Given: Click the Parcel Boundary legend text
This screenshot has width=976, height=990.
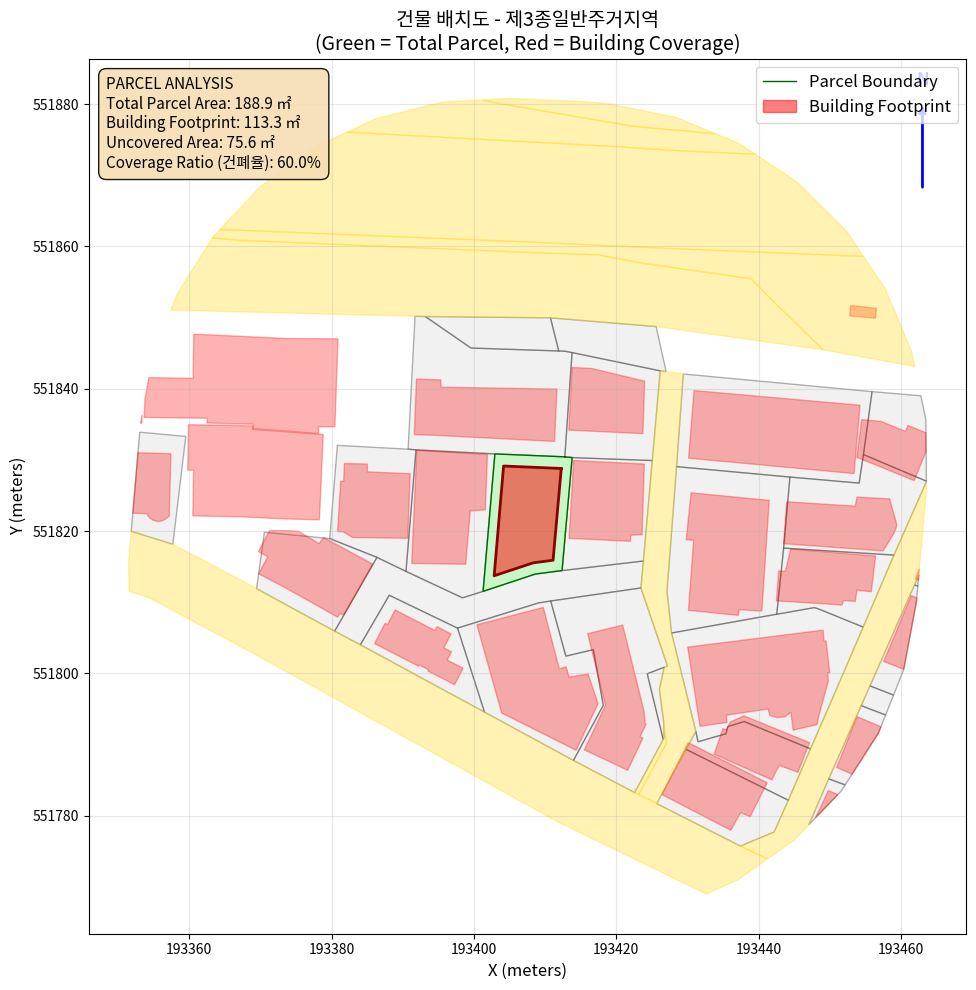Looking at the screenshot, I should [x=873, y=82].
